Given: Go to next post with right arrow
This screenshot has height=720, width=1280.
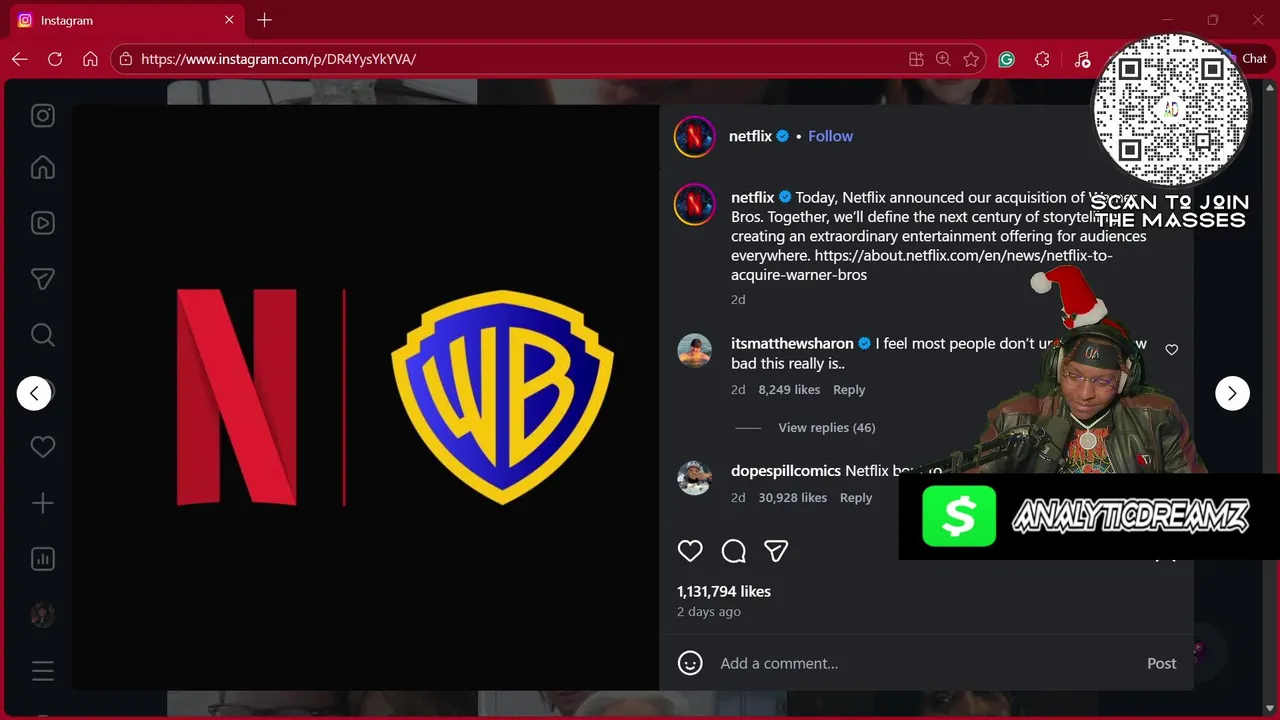Looking at the screenshot, I should pyautogui.click(x=1232, y=393).
